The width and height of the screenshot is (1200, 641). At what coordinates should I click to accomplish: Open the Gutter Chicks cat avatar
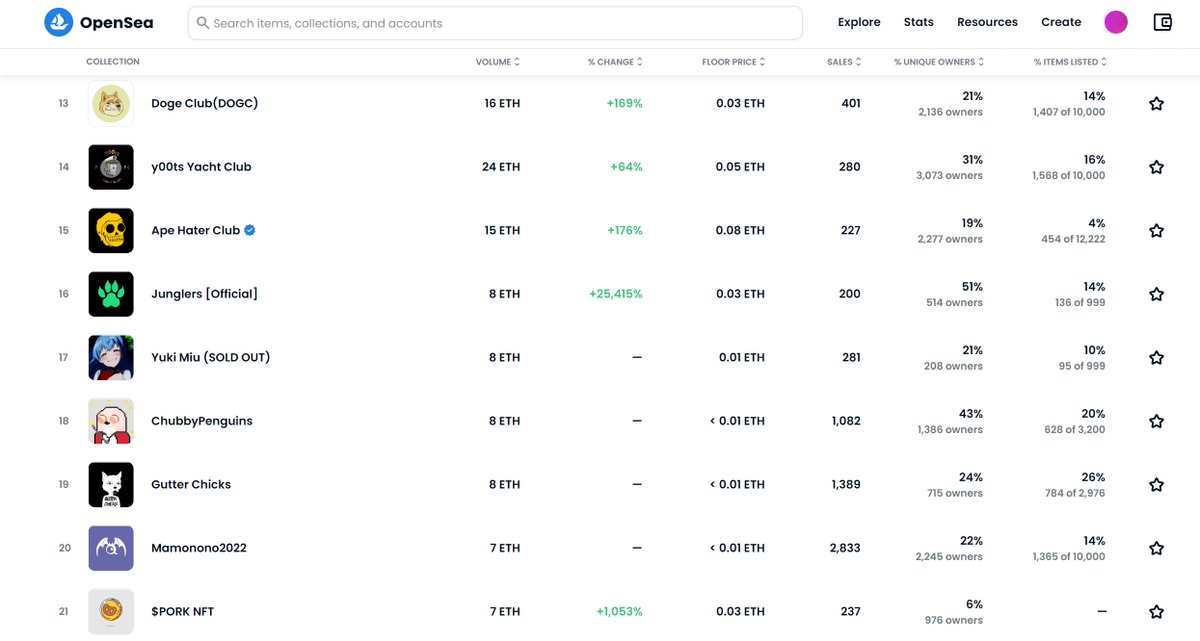coord(111,485)
